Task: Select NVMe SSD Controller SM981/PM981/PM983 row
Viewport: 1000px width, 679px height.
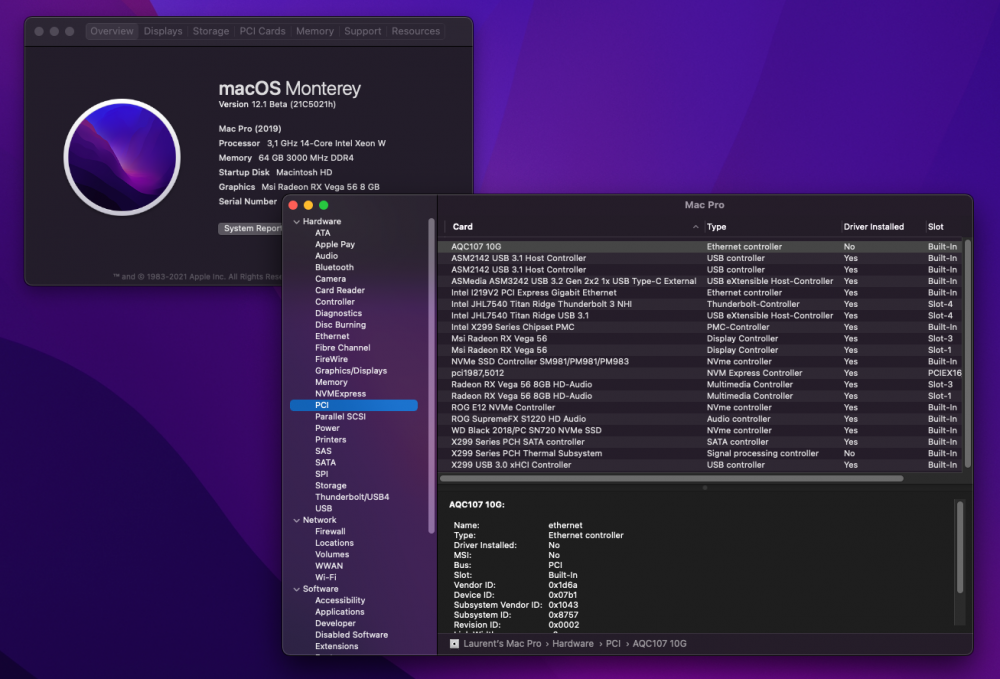Action: (702, 361)
